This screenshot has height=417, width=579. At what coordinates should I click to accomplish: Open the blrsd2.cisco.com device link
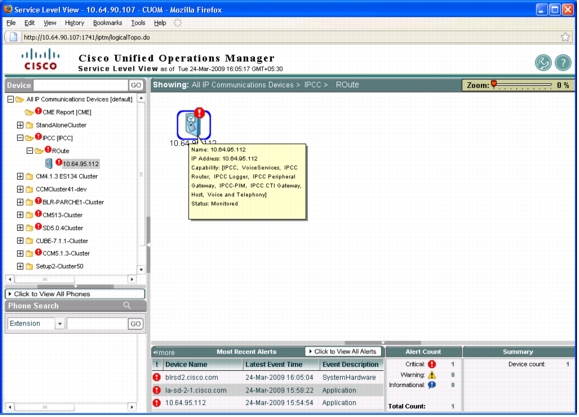click(192, 377)
